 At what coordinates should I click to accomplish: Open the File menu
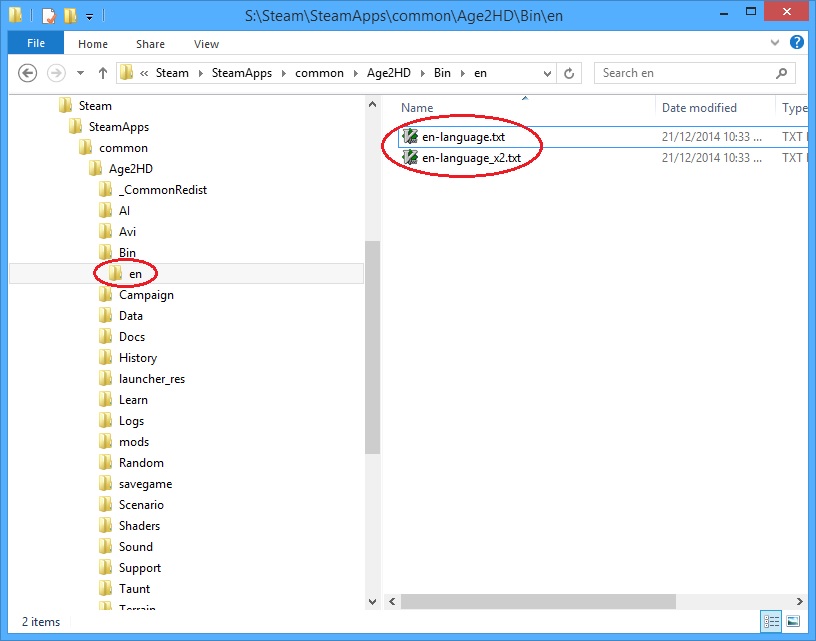coord(36,43)
